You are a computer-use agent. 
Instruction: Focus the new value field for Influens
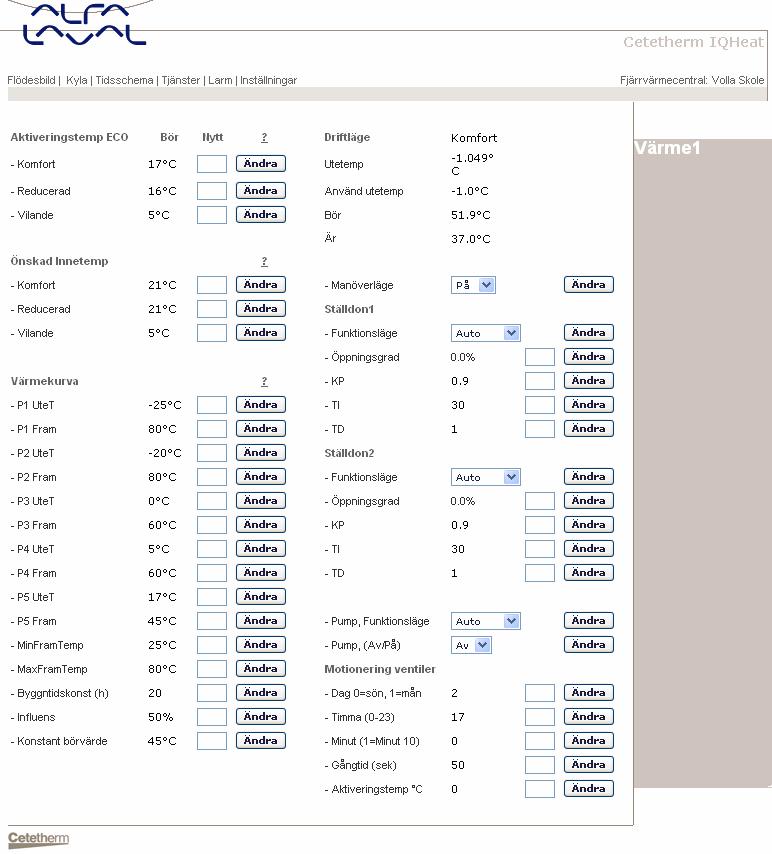tap(212, 717)
